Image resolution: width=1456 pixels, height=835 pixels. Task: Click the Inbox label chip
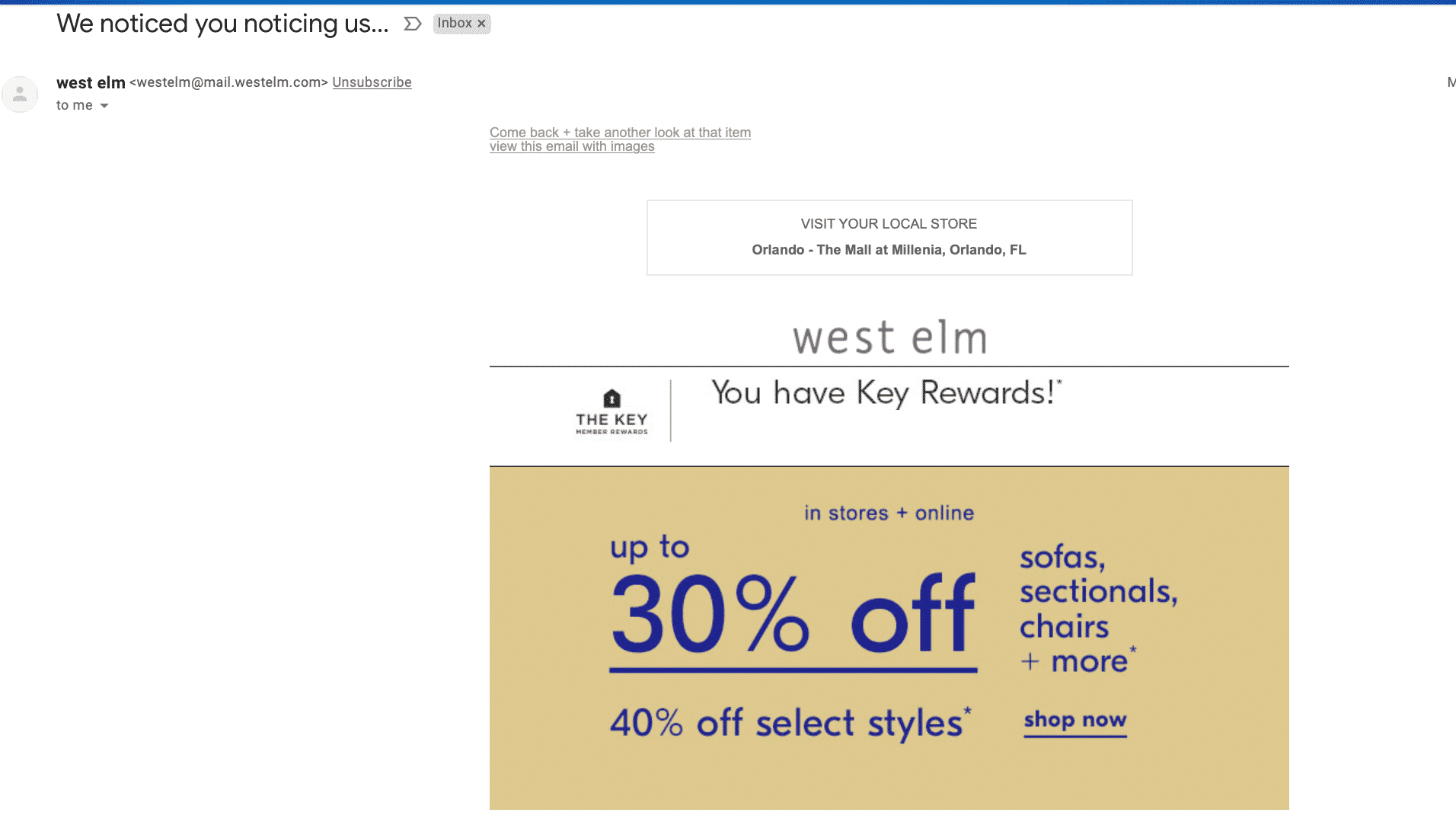click(461, 24)
